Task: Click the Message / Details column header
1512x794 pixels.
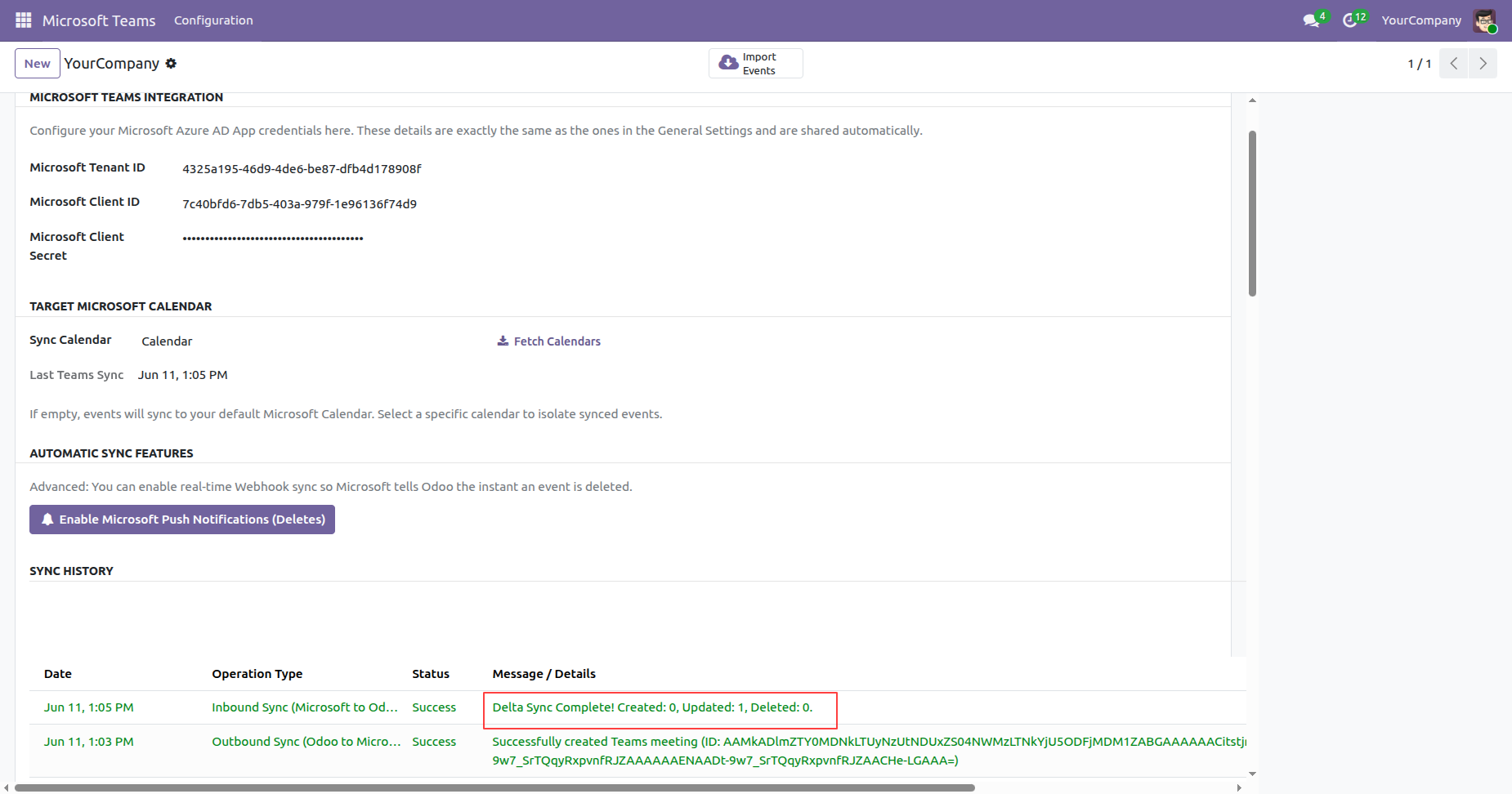Action: click(544, 674)
